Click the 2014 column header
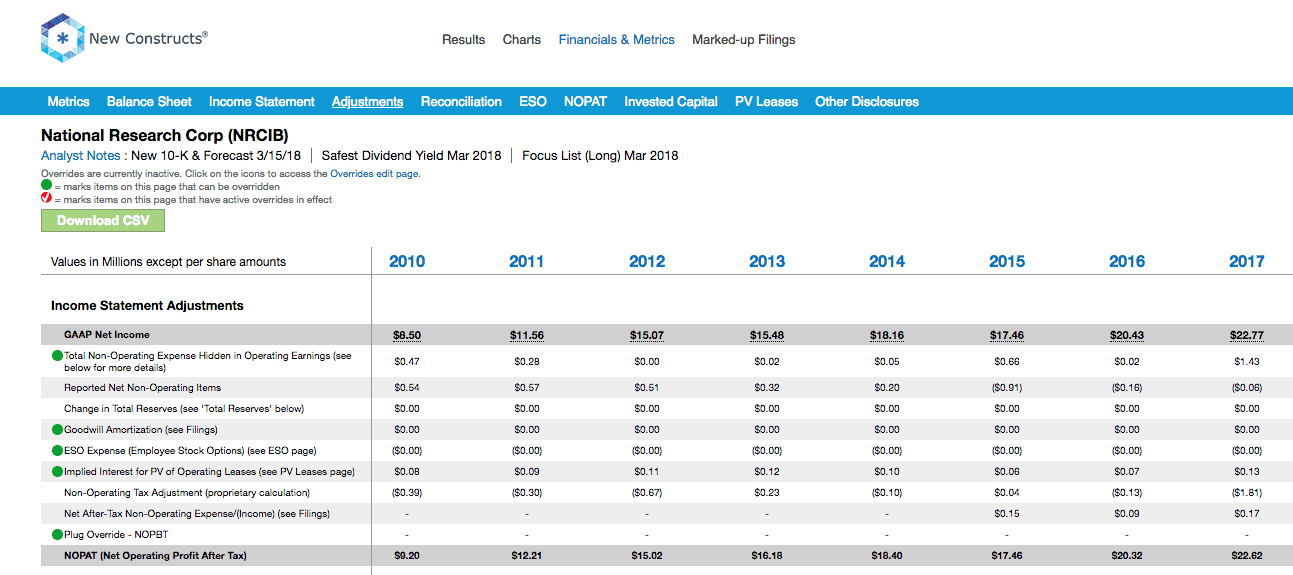This screenshot has height=575, width=1293. (x=887, y=261)
